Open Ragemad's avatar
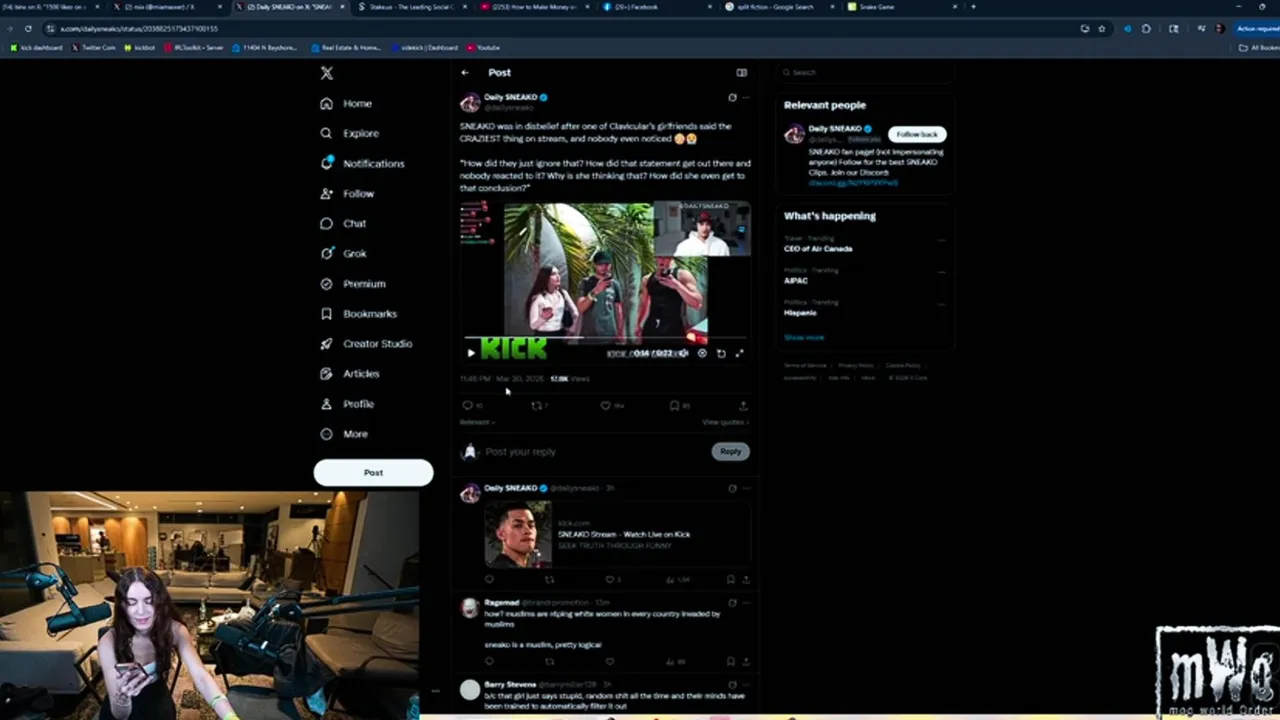Image resolution: width=1280 pixels, height=720 pixels. (469, 608)
